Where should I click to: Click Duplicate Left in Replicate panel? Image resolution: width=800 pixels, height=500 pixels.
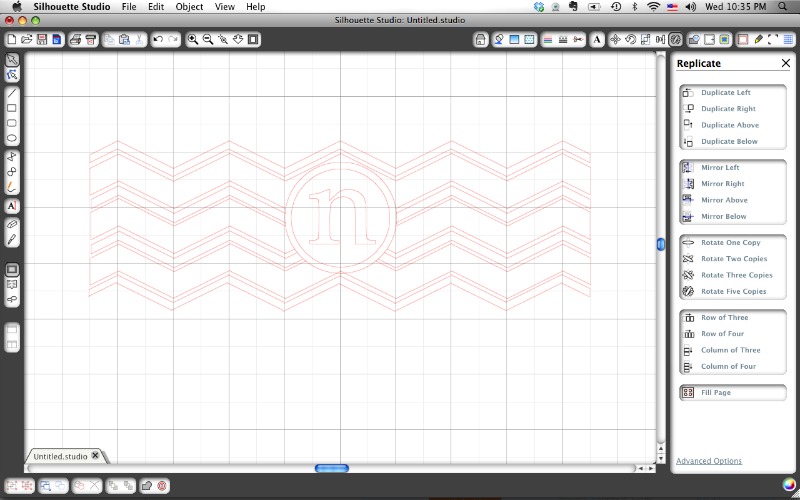[725, 92]
